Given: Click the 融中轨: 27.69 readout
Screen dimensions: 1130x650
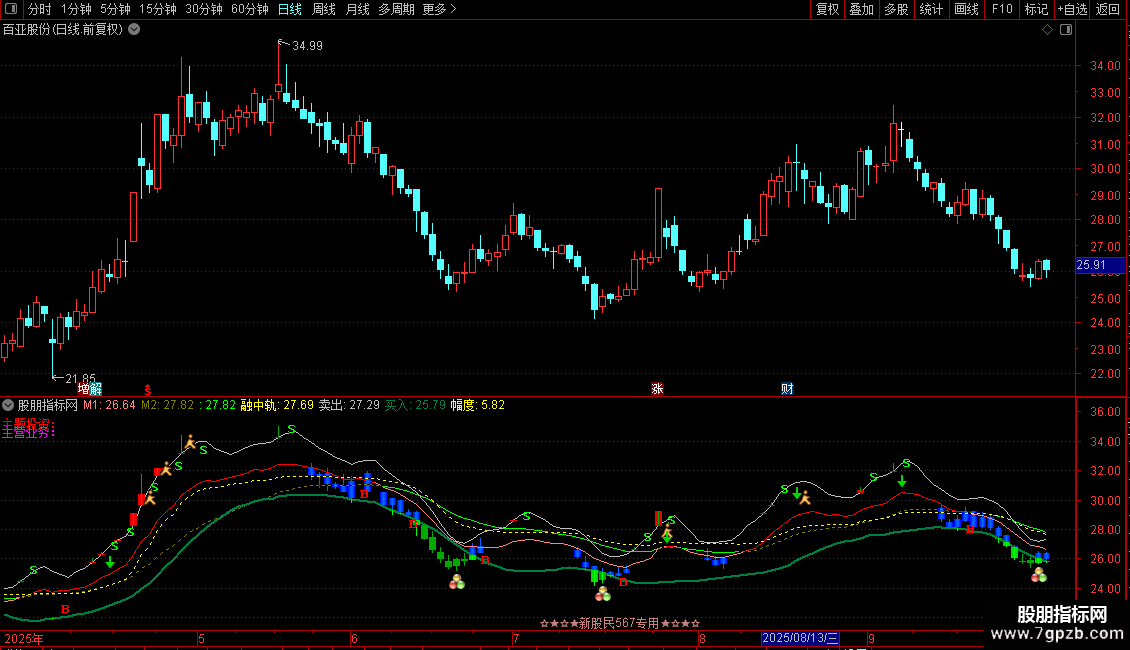Looking at the screenshot, I should point(277,405).
